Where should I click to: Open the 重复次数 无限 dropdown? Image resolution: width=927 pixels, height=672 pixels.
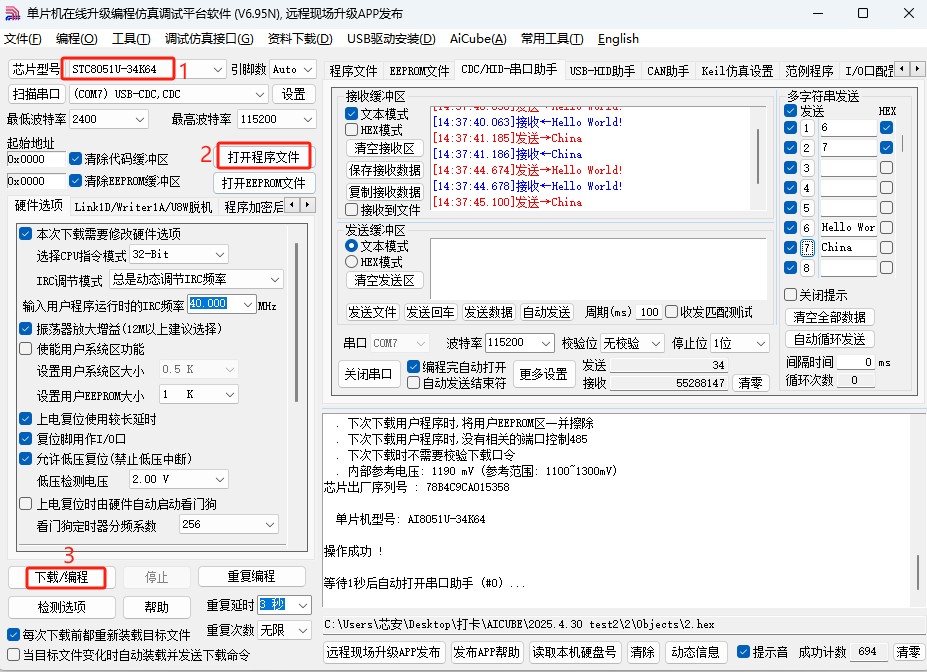pyautogui.click(x=303, y=631)
